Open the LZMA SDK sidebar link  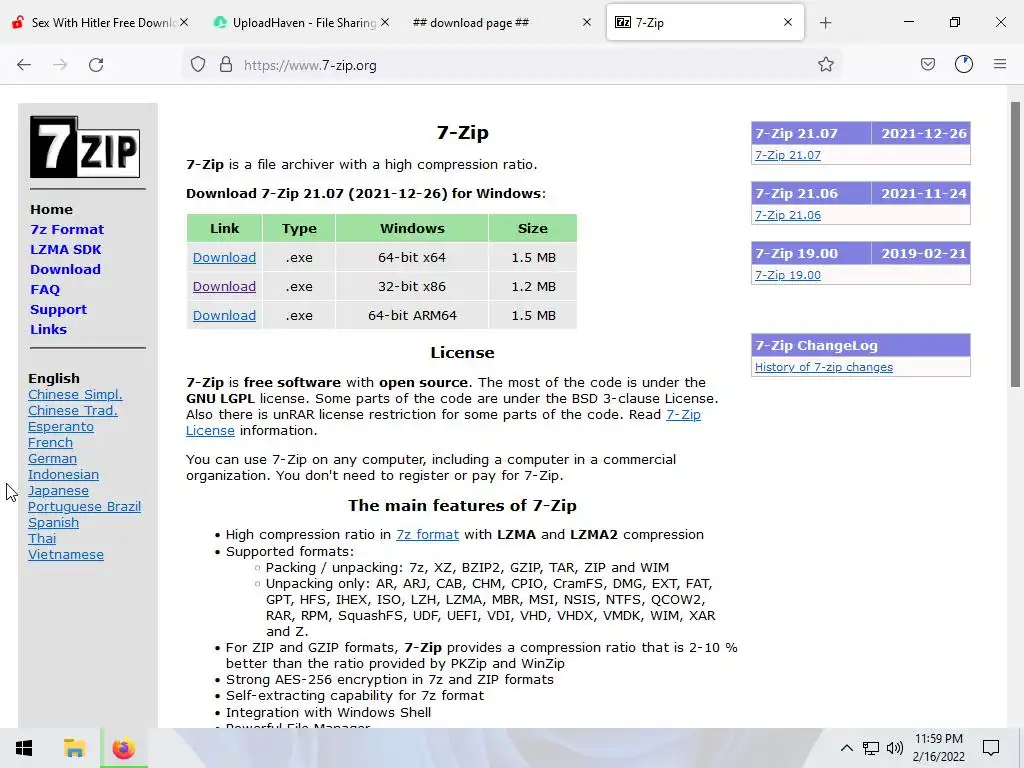tap(65, 249)
